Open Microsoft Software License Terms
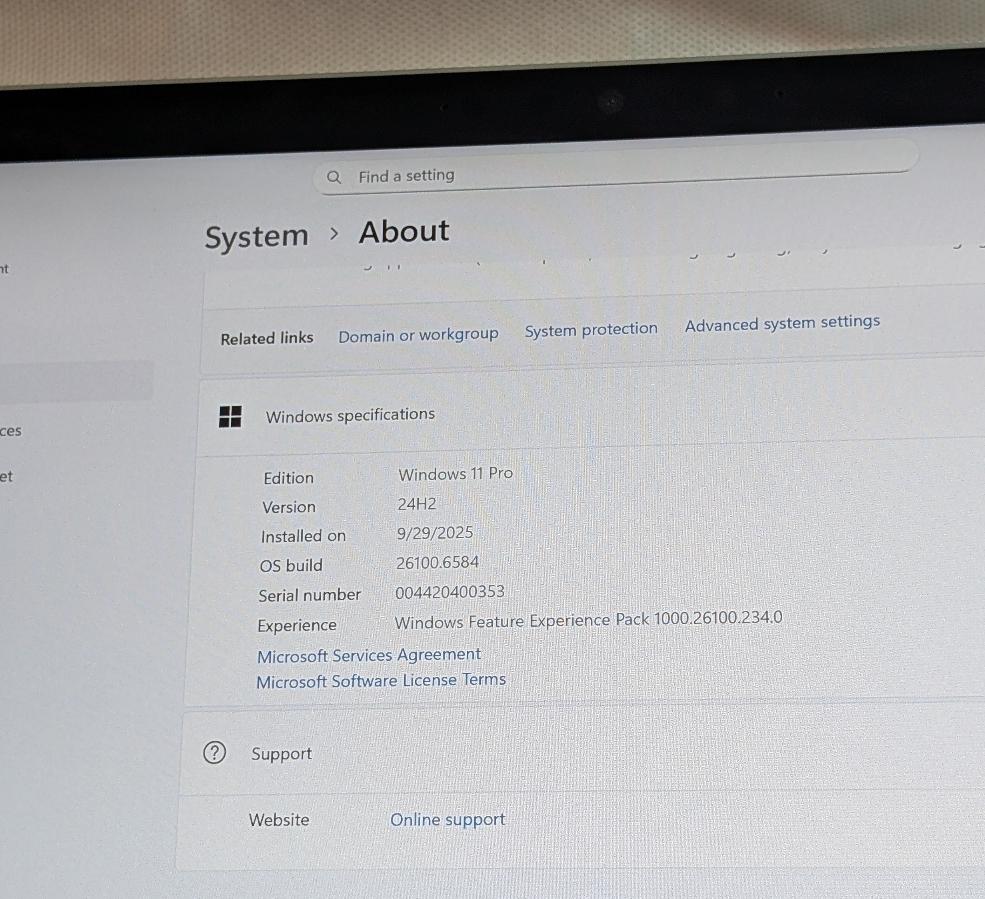985x899 pixels. (381, 681)
